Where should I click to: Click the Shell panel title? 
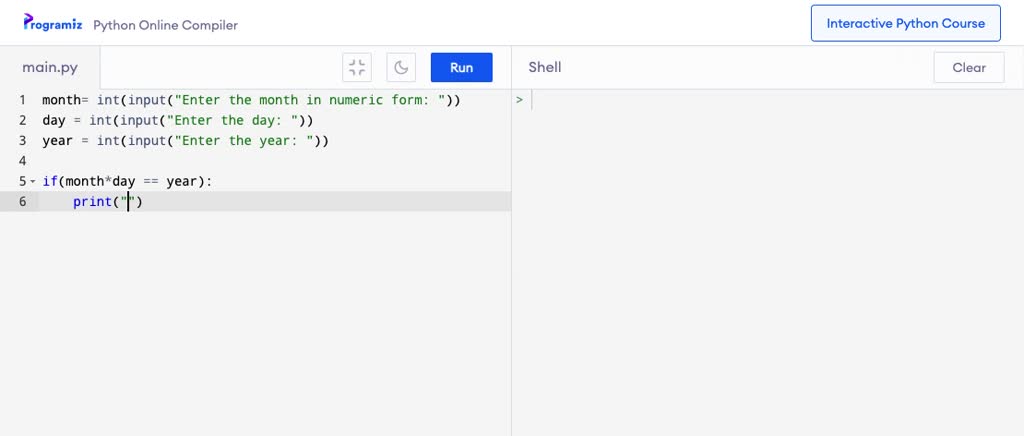[x=545, y=67]
